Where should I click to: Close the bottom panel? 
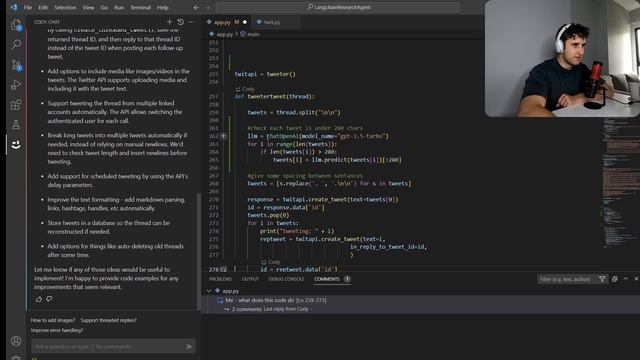[x=636, y=279]
